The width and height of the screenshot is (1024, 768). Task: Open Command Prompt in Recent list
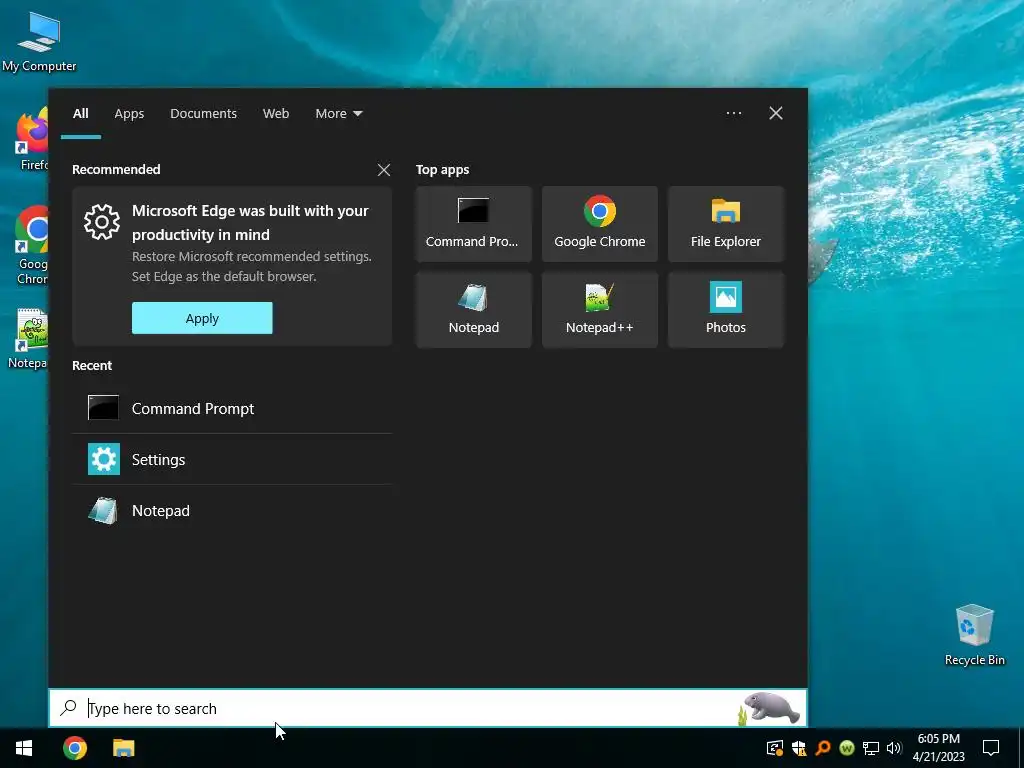(232, 408)
